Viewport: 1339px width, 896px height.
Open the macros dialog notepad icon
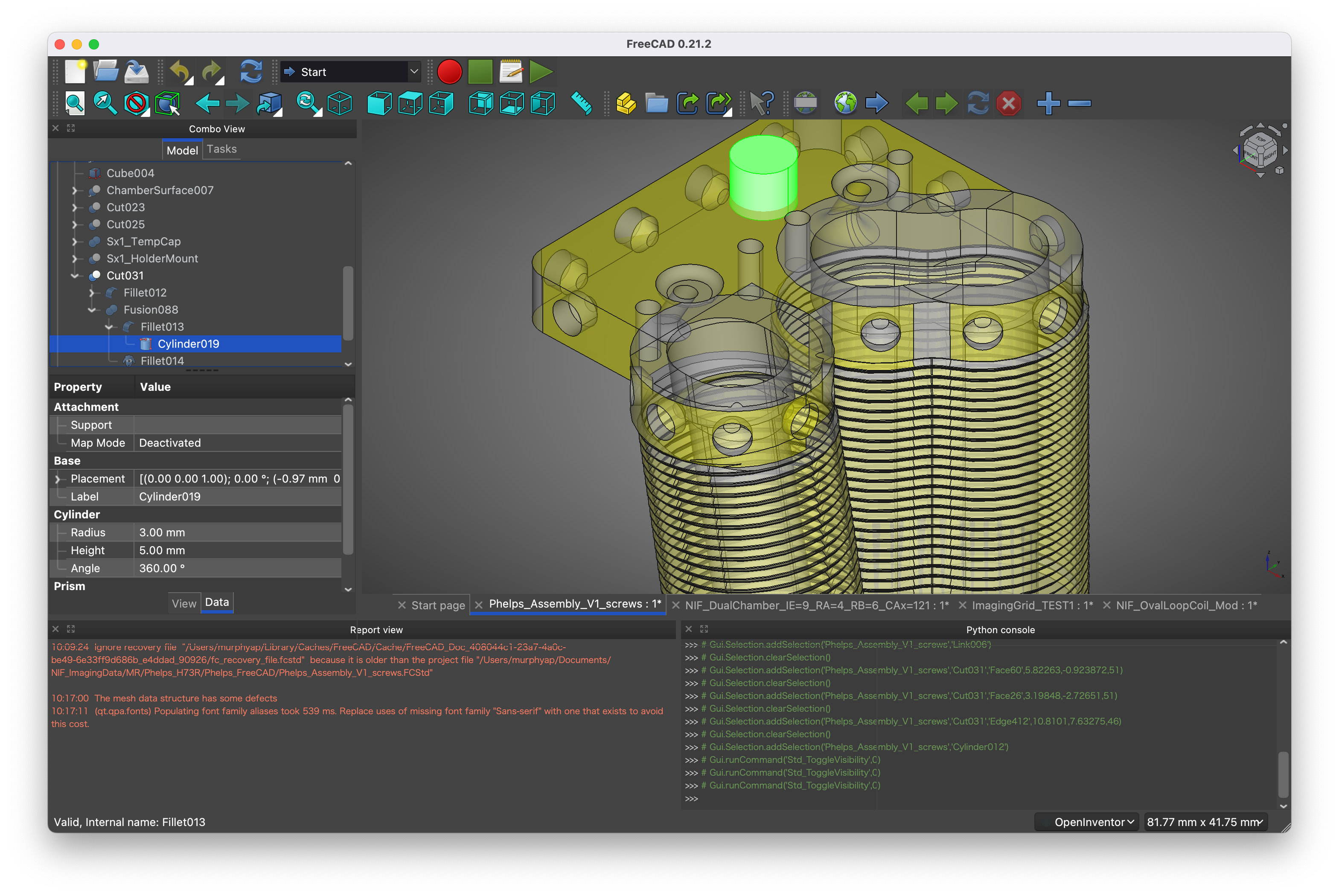511,72
